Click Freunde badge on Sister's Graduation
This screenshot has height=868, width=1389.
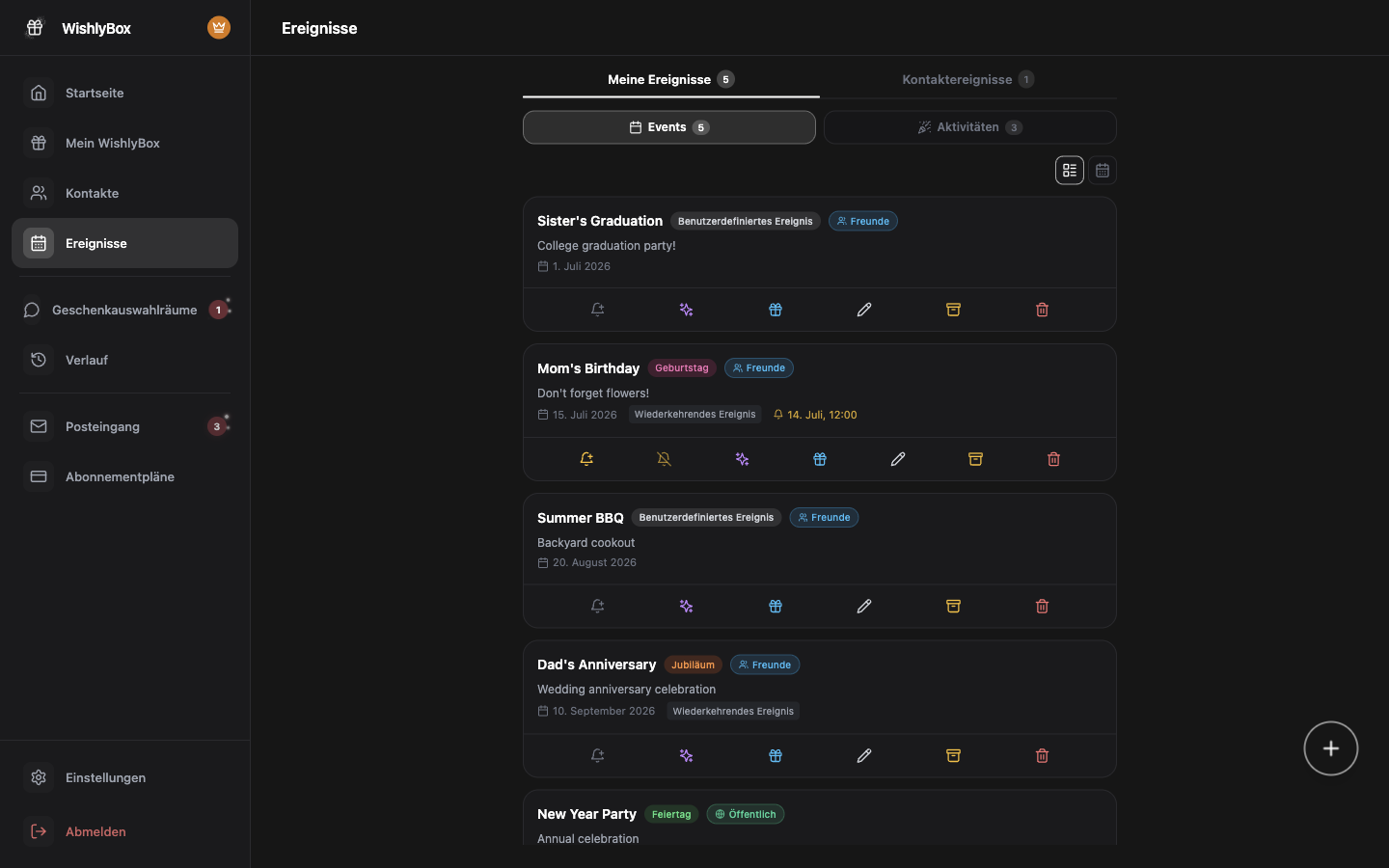863,221
